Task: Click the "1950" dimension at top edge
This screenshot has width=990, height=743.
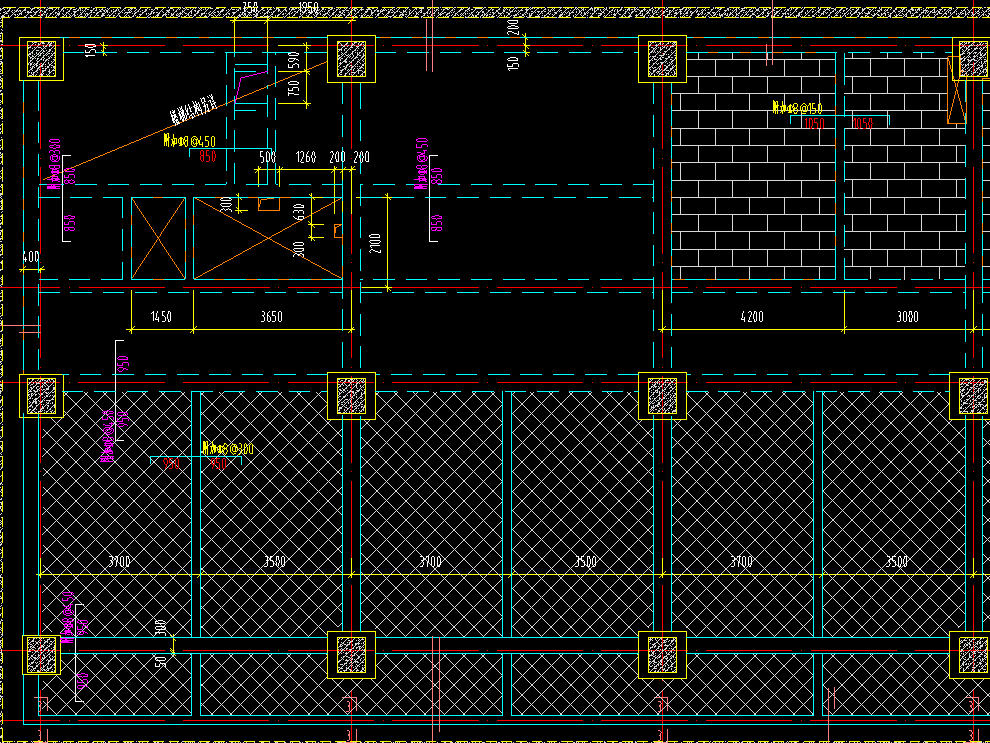Action: (308, 7)
